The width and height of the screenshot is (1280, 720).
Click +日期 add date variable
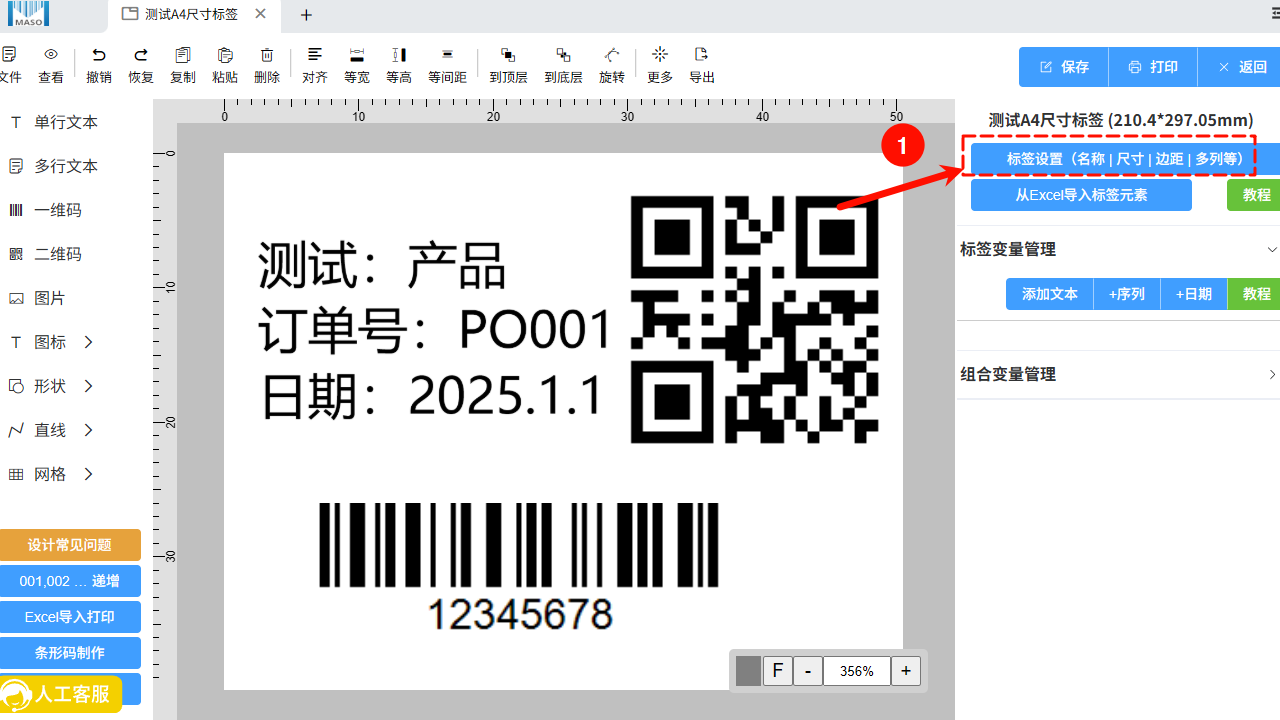tap(1194, 294)
